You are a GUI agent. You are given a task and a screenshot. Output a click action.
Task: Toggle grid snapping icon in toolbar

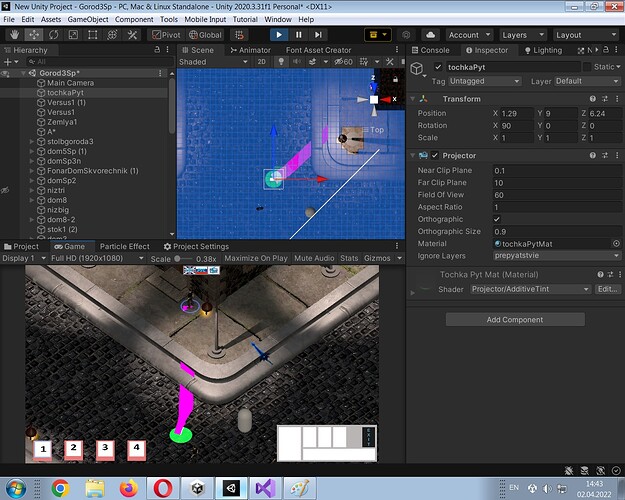coord(239,35)
